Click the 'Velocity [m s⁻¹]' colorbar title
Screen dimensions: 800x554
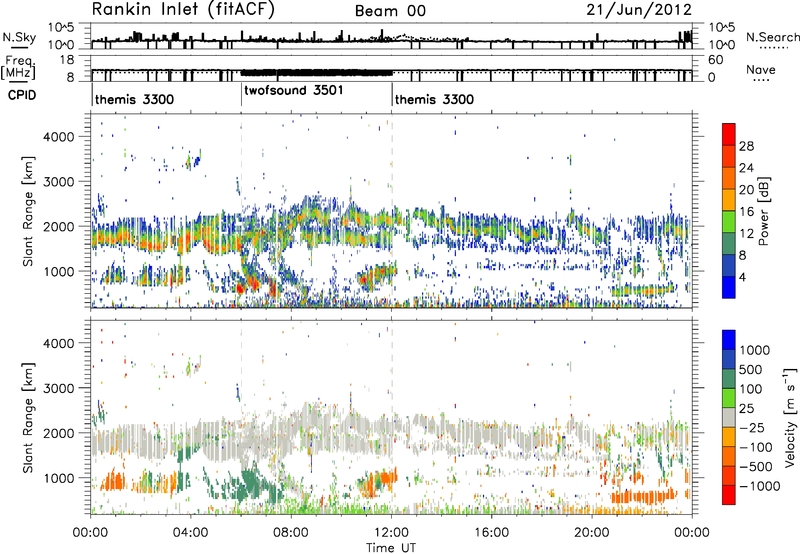[x=791, y=417]
